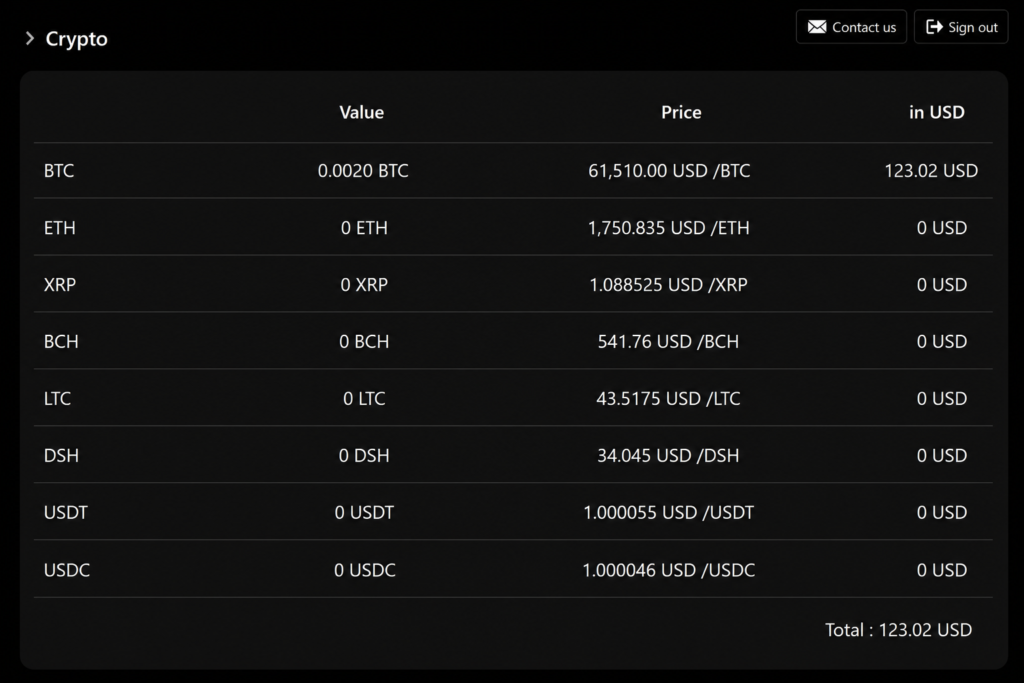The image size is (1024, 683).
Task: Select the USDT row label
Action: (x=65, y=513)
